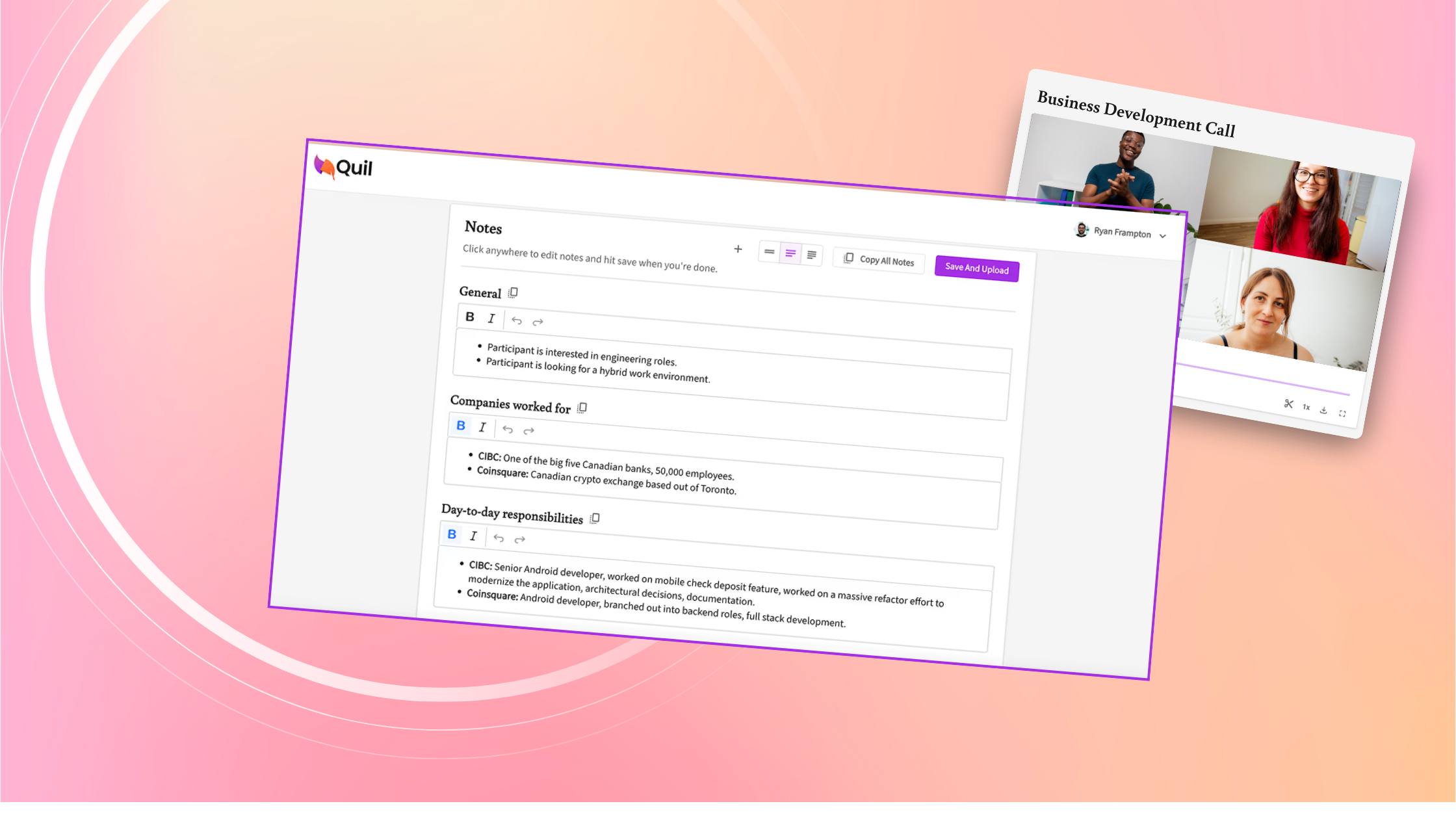Undo the last edit in General notes
This screenshot has width=1456, height=819.
(517, 320)
